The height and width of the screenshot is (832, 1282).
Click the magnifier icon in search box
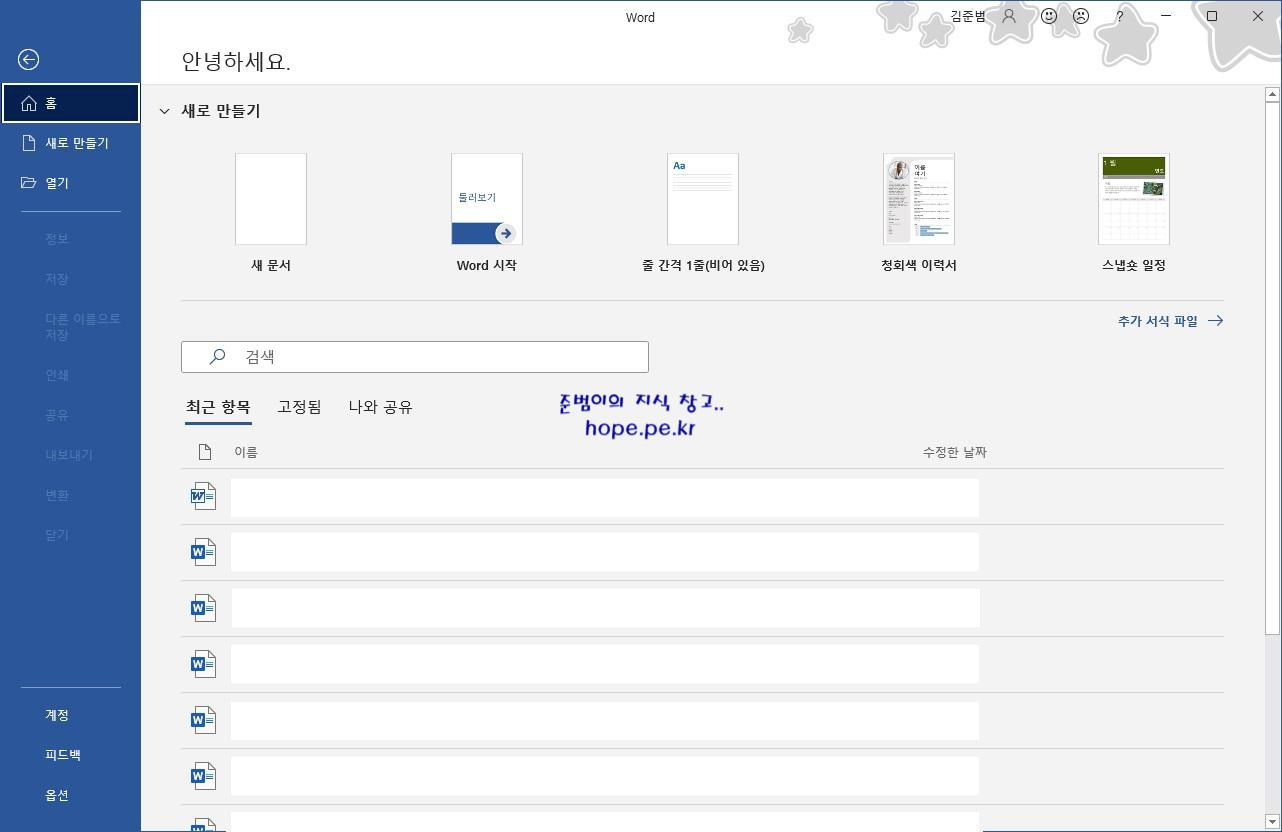click(x=217, y=357)
